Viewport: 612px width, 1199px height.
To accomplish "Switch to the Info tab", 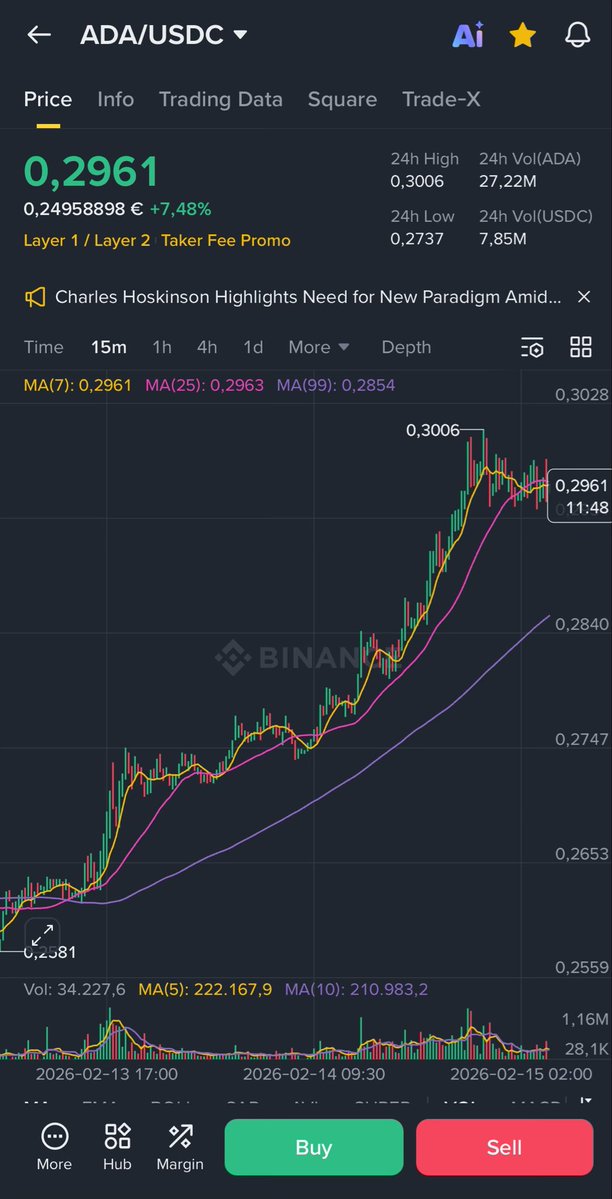I will click(x=116, y=99).
